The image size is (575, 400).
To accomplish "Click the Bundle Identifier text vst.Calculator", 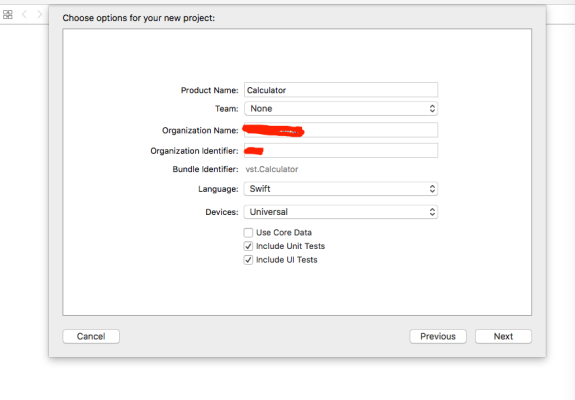I will (x=272, y=169).
